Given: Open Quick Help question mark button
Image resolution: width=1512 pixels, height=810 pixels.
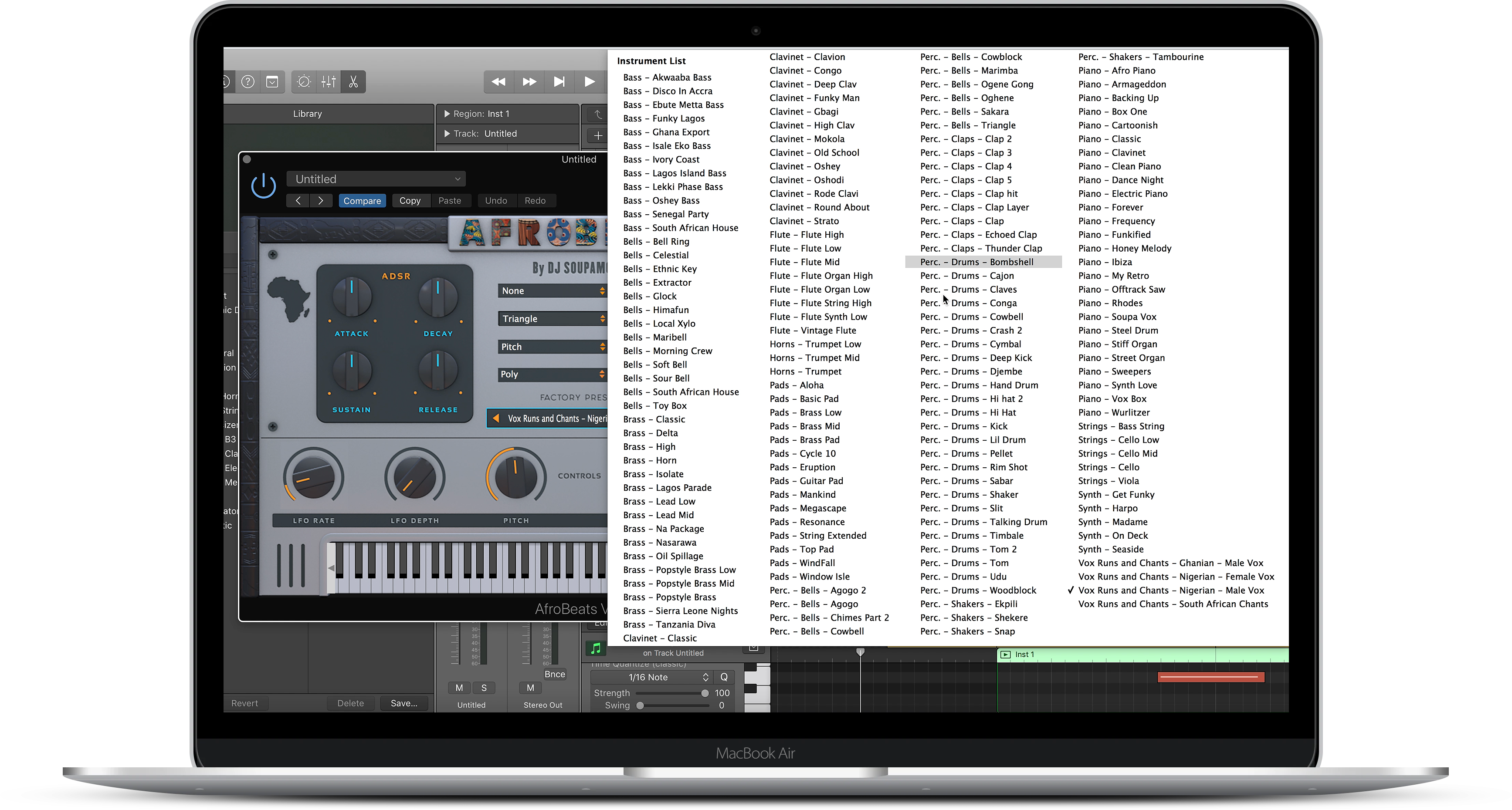Looking at the screenshot, I should [248, 81].
